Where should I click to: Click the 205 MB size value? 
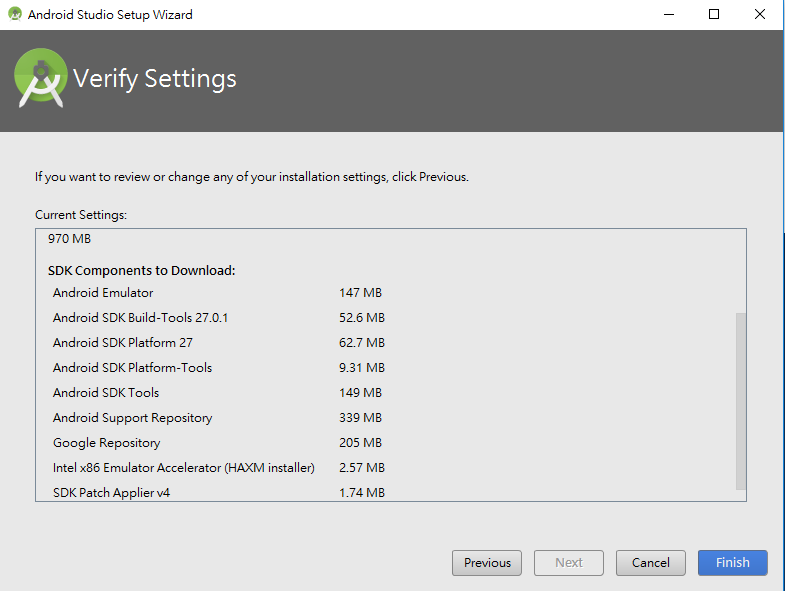pyautogui.click(x=360, y=443)
